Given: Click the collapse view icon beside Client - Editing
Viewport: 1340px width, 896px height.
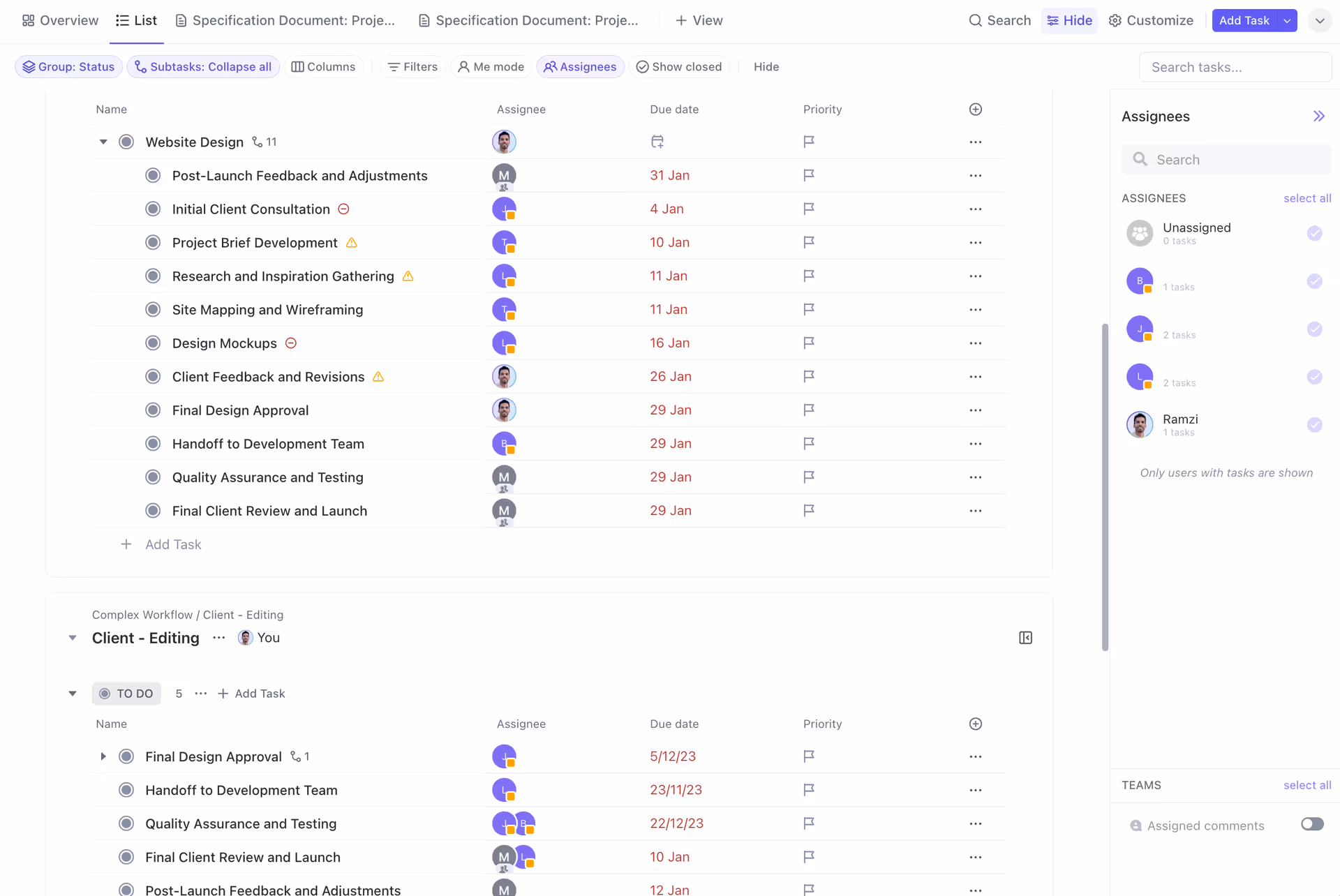Looking at the screenshot, I should tap(1025, 637).
